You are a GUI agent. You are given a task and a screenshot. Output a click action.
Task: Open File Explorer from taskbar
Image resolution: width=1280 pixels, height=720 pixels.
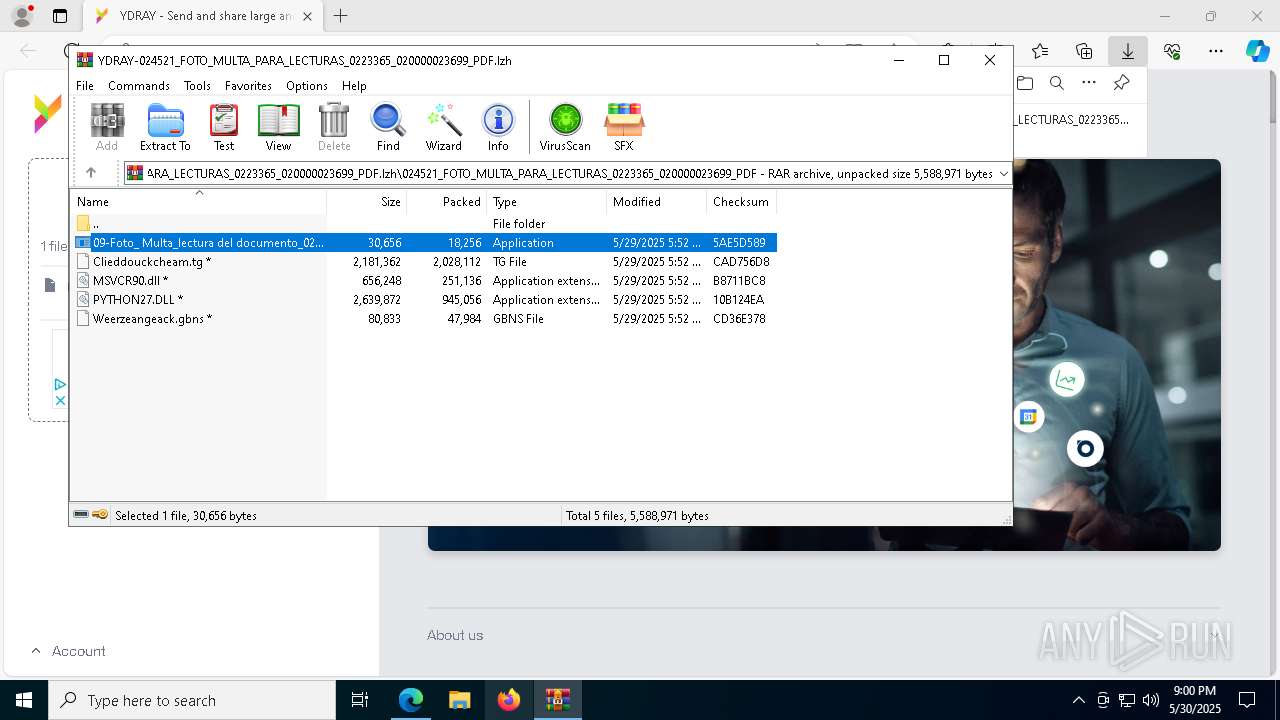pyautogui.click(x=459, y=700)
